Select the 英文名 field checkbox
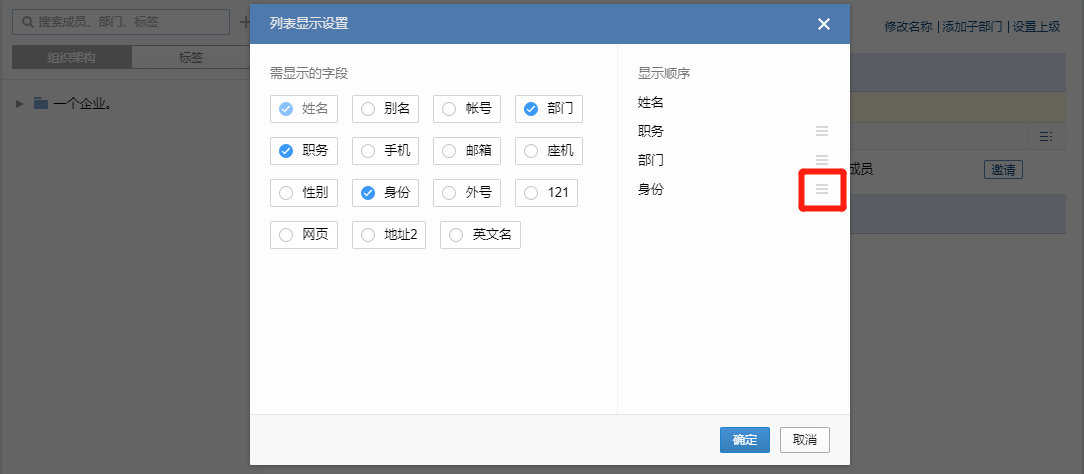This screenshot has width=1084, height=474. [x=456, y=235]
